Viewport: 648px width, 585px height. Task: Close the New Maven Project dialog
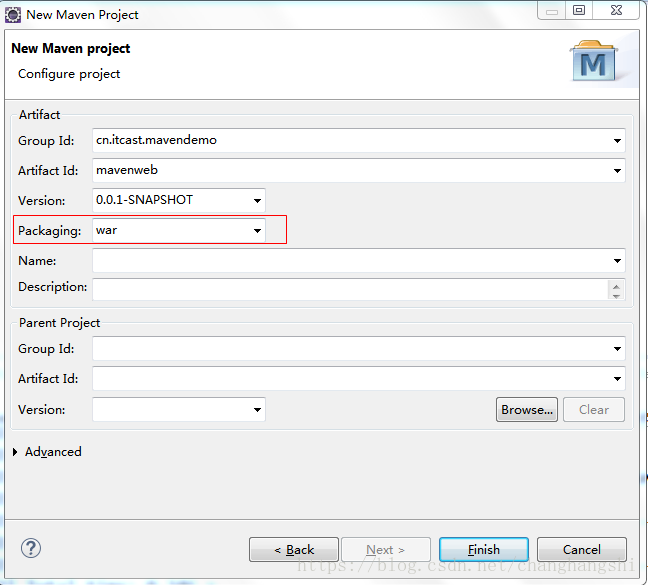click(x=616, y=10)
